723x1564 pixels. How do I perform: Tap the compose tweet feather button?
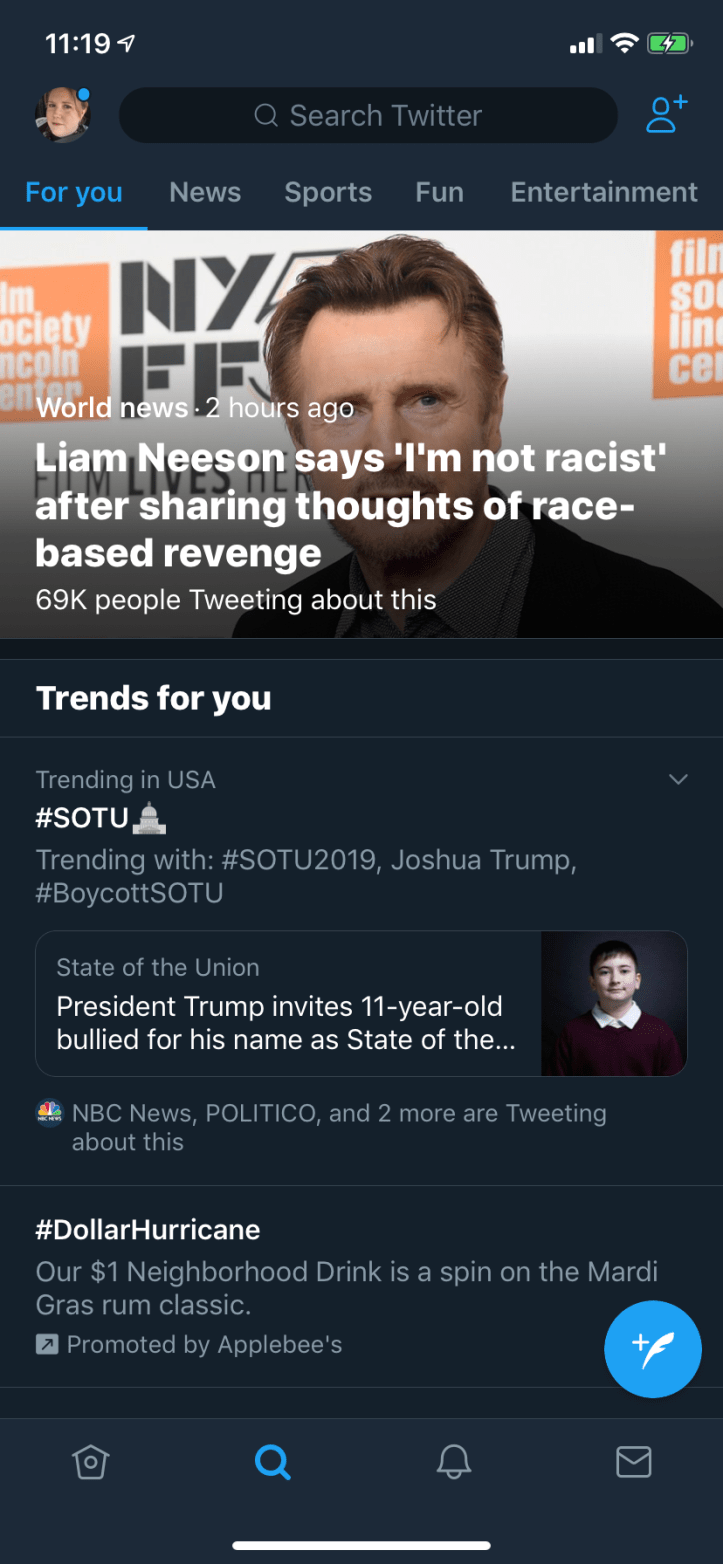click(653, 1349)
